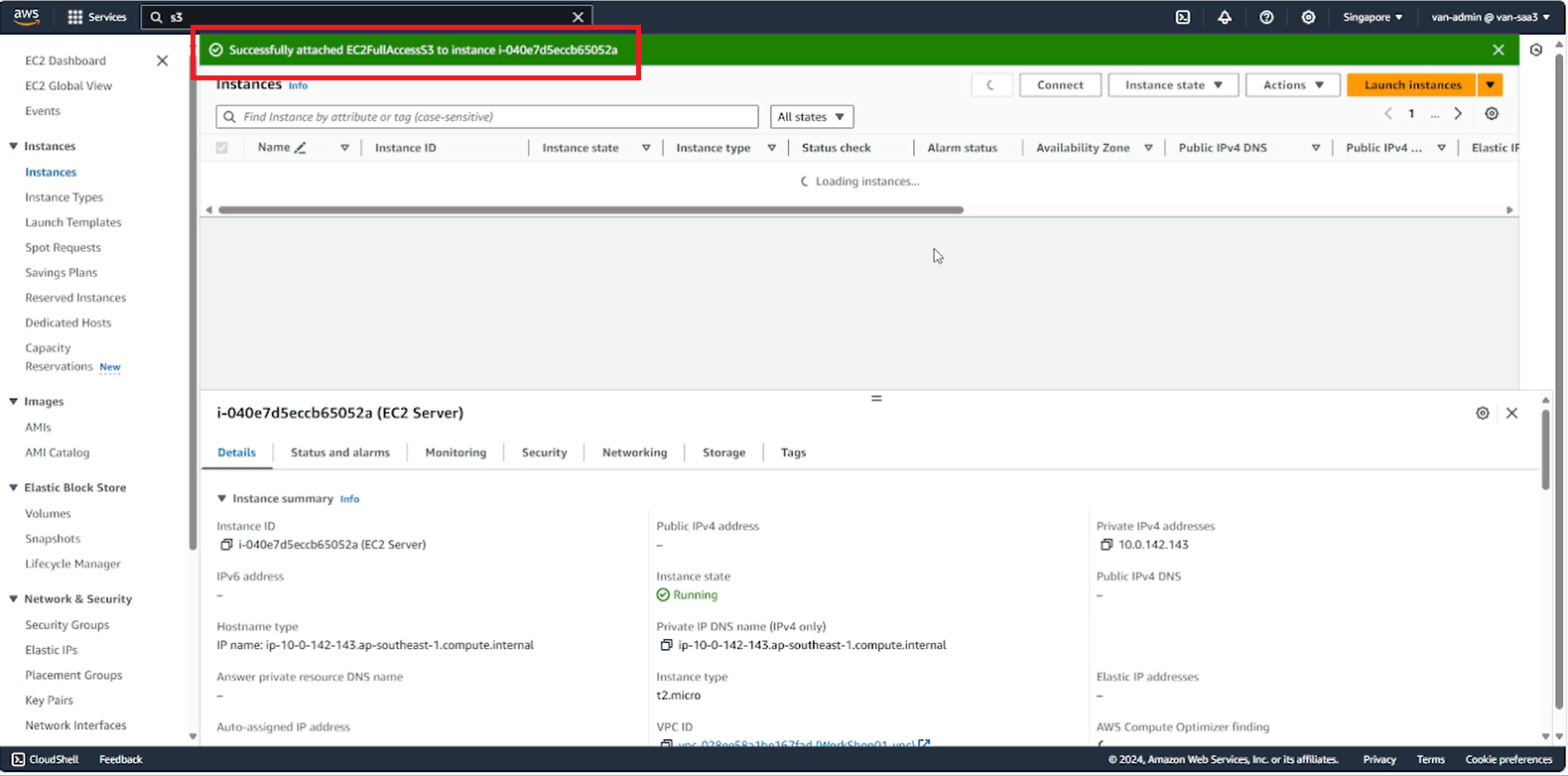Image resolution: width=1568 pixels, height=776 pixels.
Task: Open console settings gear in top bar
Action: click(x=1308, y=17)
